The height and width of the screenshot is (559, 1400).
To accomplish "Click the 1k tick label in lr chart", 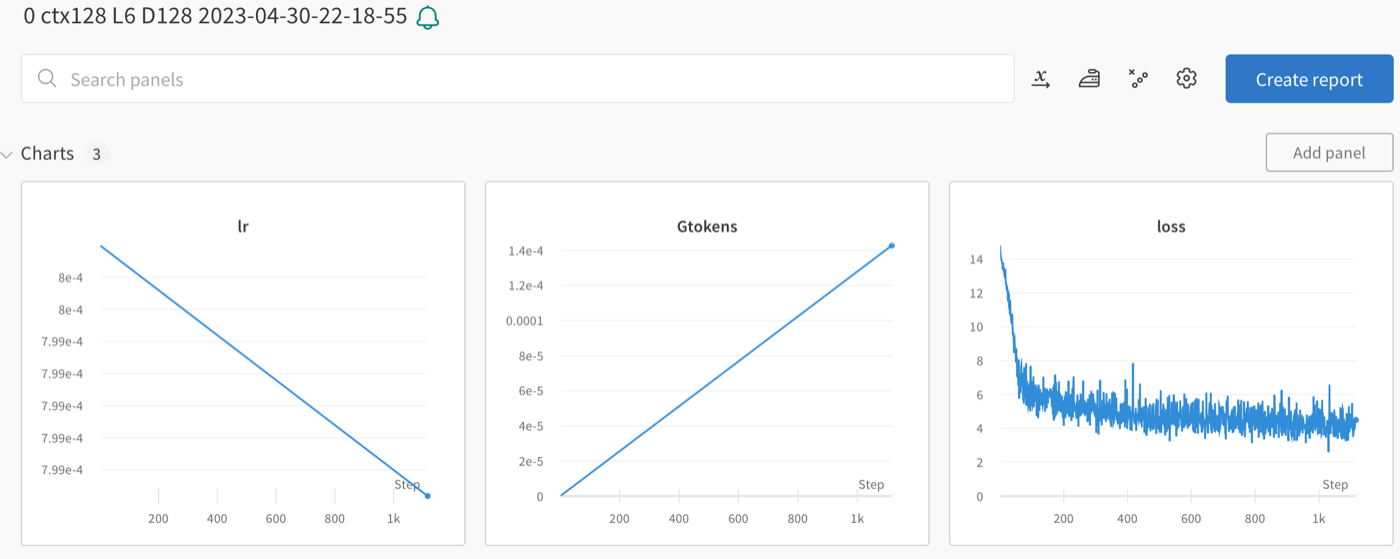I will [x=394, y=519].
